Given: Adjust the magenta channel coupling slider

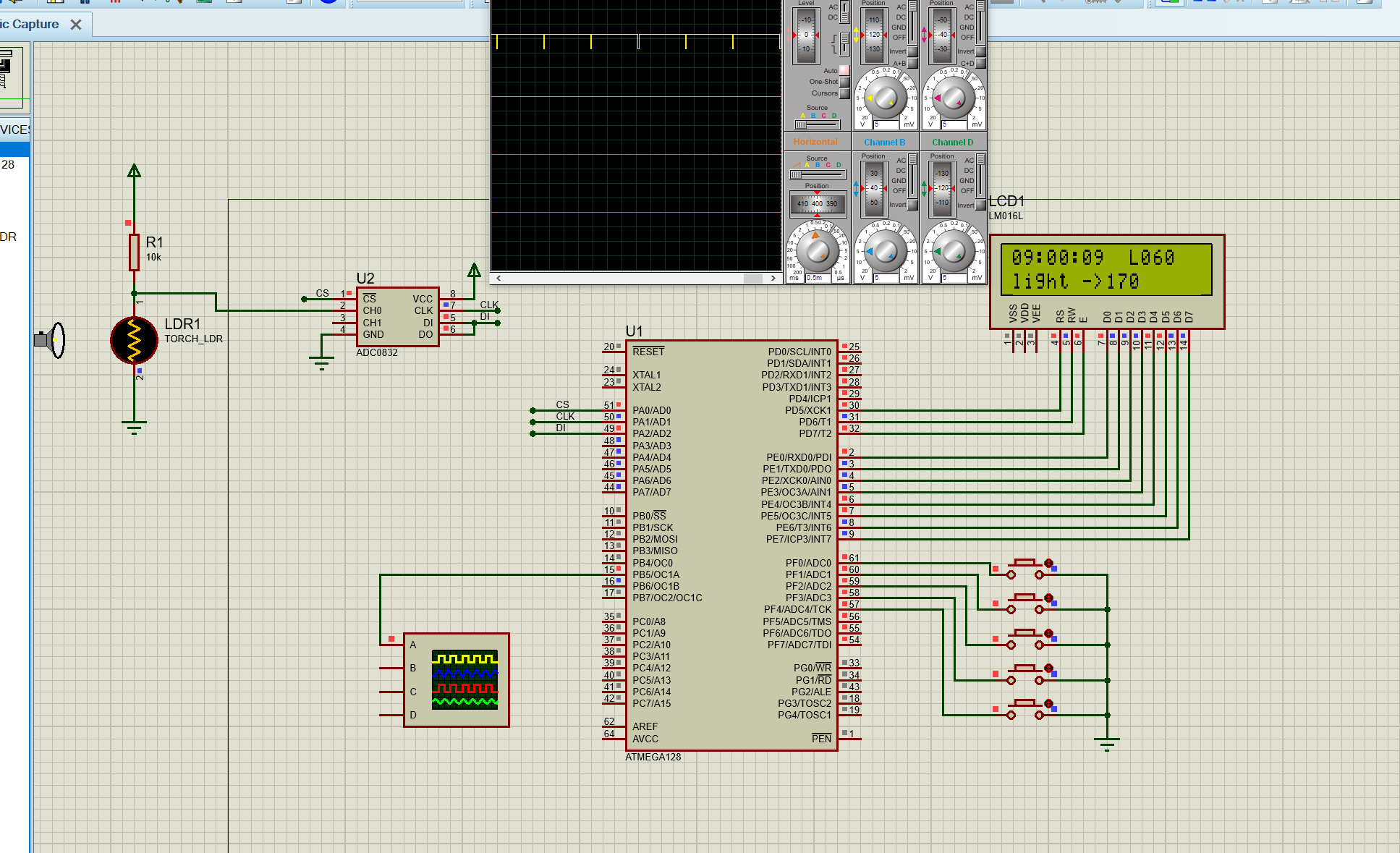Looking at the screenshot, I should (980, 22).
